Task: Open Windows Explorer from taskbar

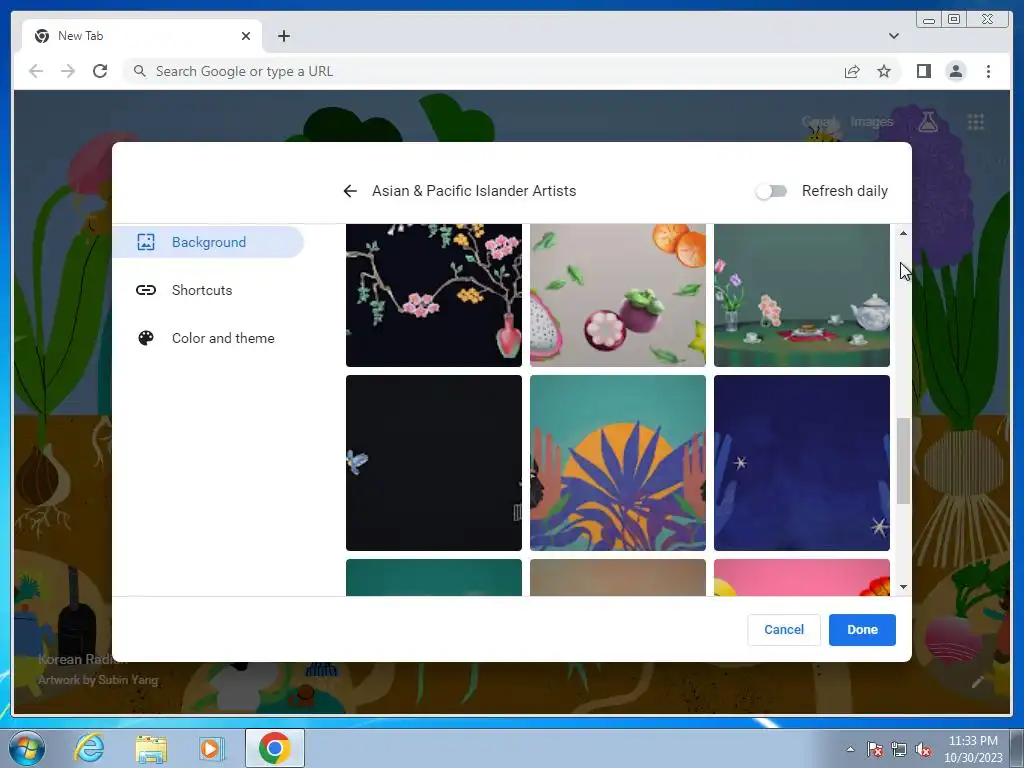Action: point(151,748)
